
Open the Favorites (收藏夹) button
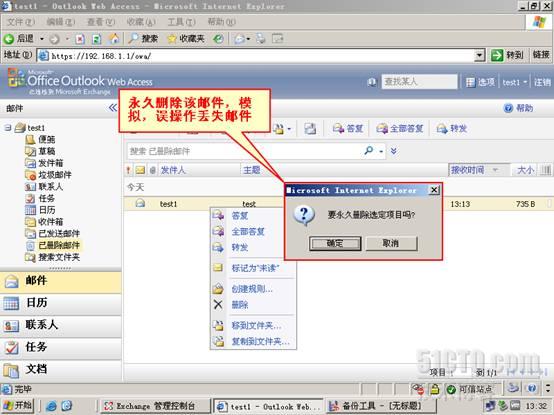186,38
